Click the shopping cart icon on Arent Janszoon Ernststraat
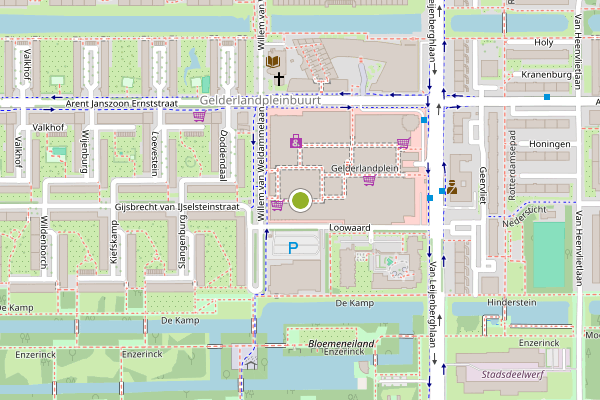Image resolution: width=600 pixels, height=400 pixels. [199, 116]
